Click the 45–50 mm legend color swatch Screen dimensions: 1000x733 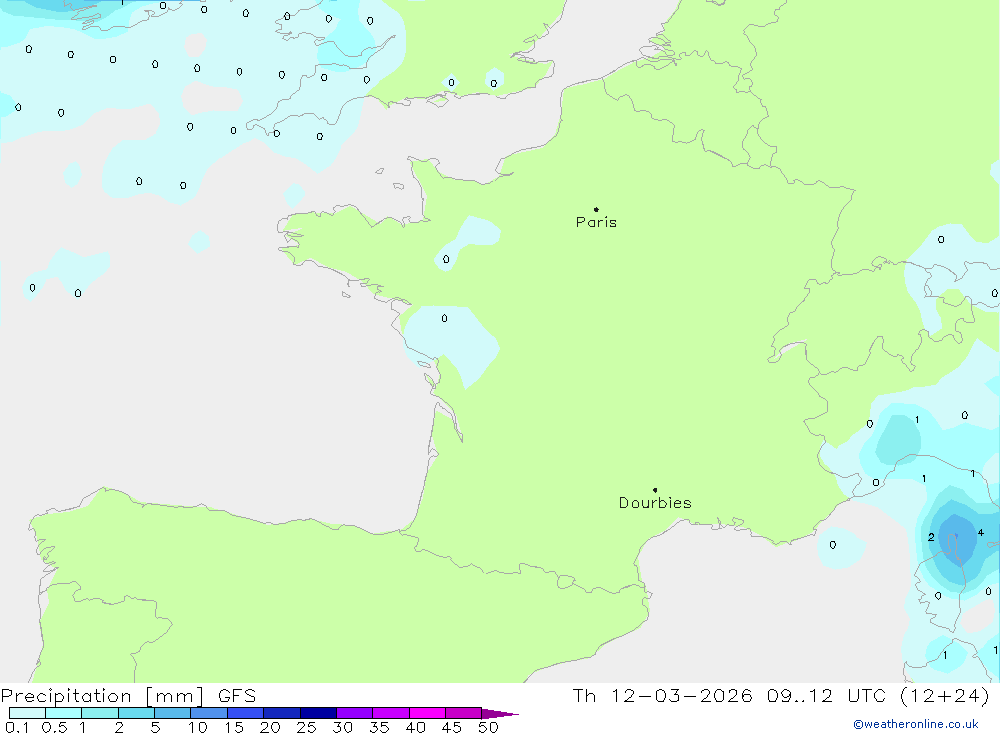[464, 713]
